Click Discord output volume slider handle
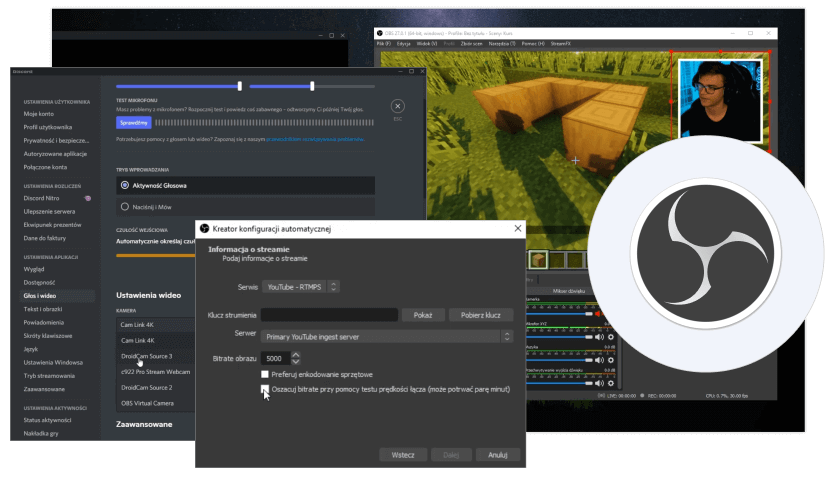 pos(312,86)
